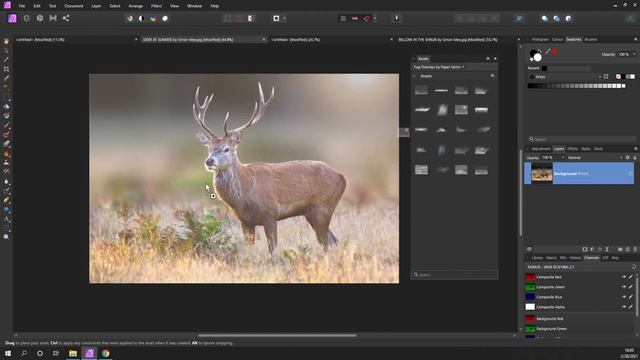The width and height of the screenshot is (640, 360).
Task: Click the reset channels icon
Action: click(x=634, y=267)
